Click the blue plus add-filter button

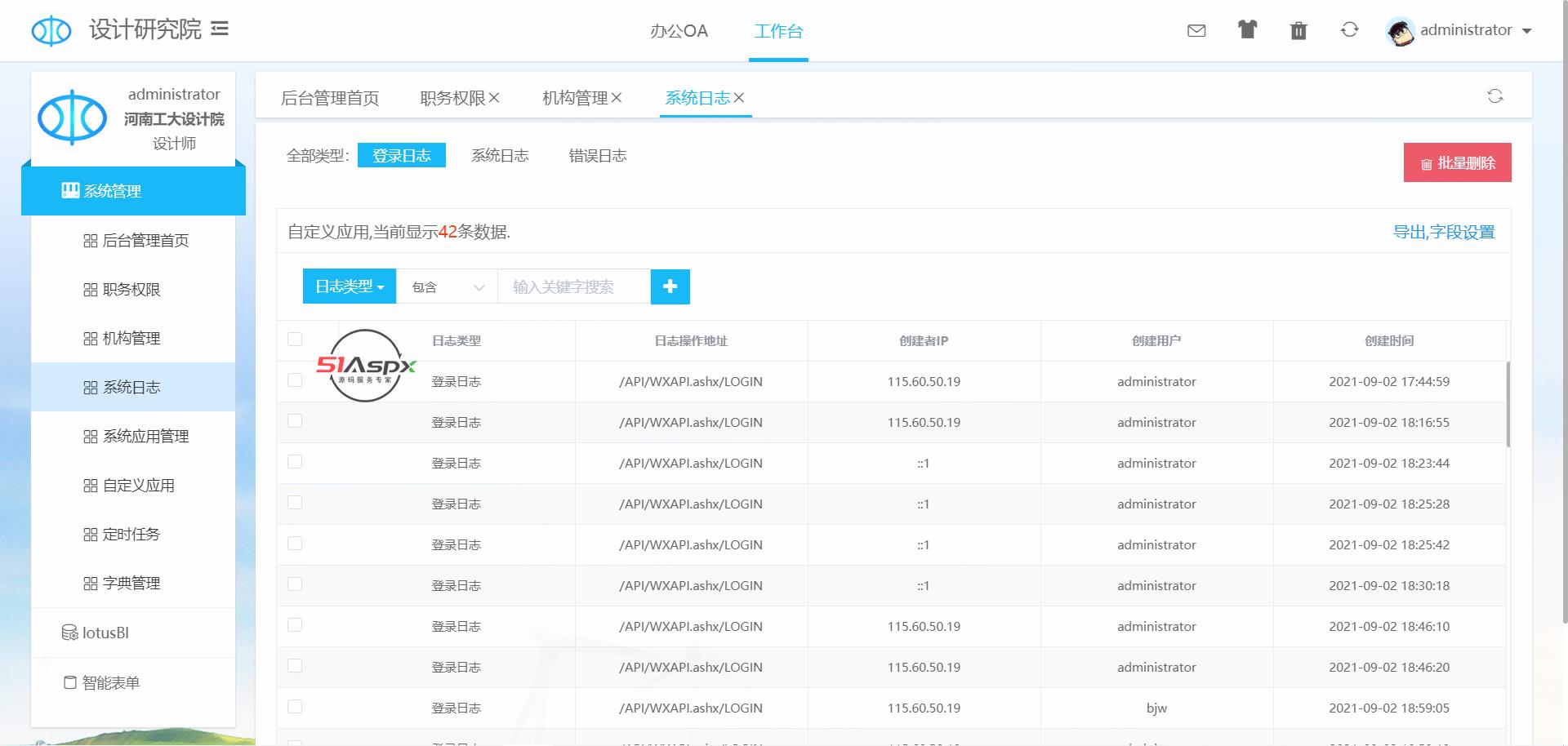coord(670,286)
